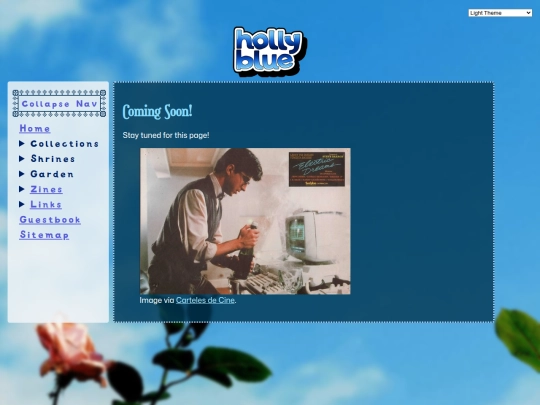This screenshot has height=405, width=540.
Task: Open the Links page link
Action: pos(46,204)
